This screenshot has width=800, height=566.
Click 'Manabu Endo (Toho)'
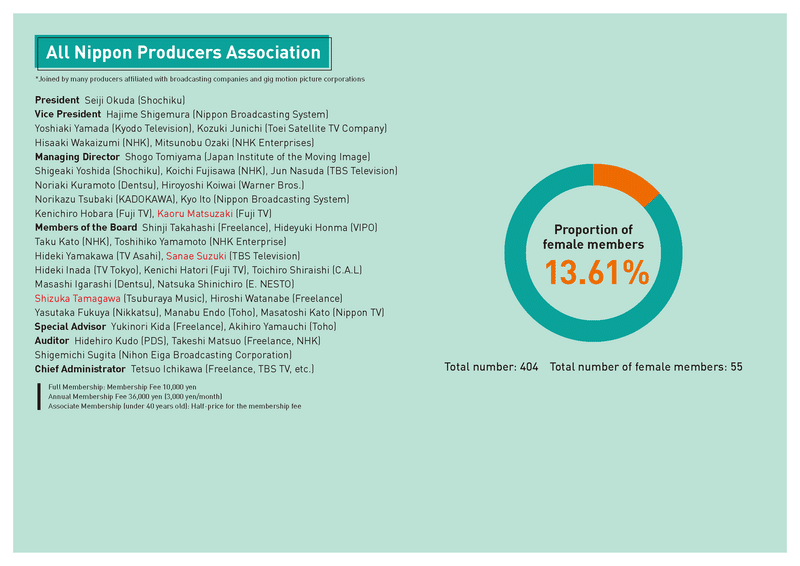point(210,313)
